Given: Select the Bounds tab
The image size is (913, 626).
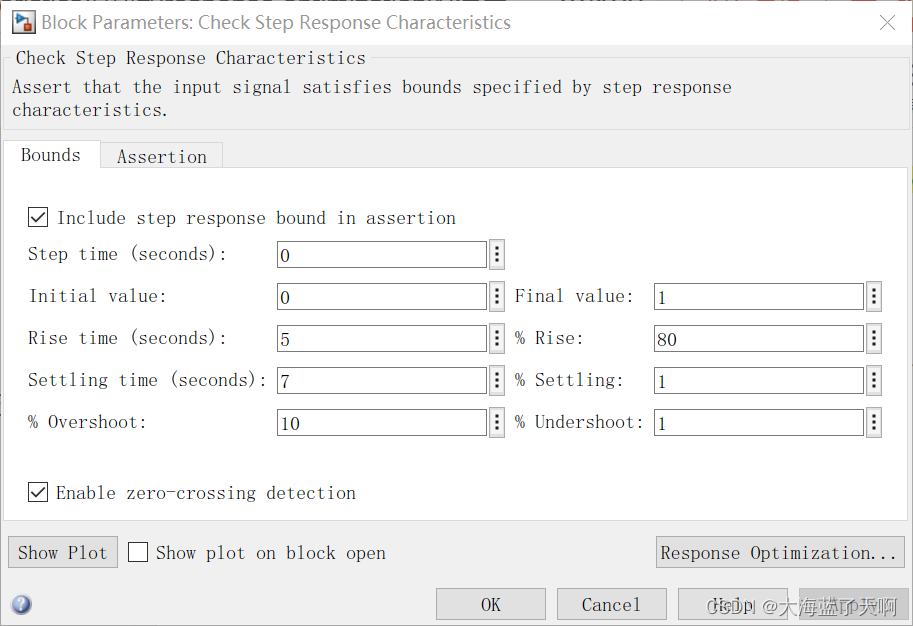Looking at the screenshot, I should (50, 155).
